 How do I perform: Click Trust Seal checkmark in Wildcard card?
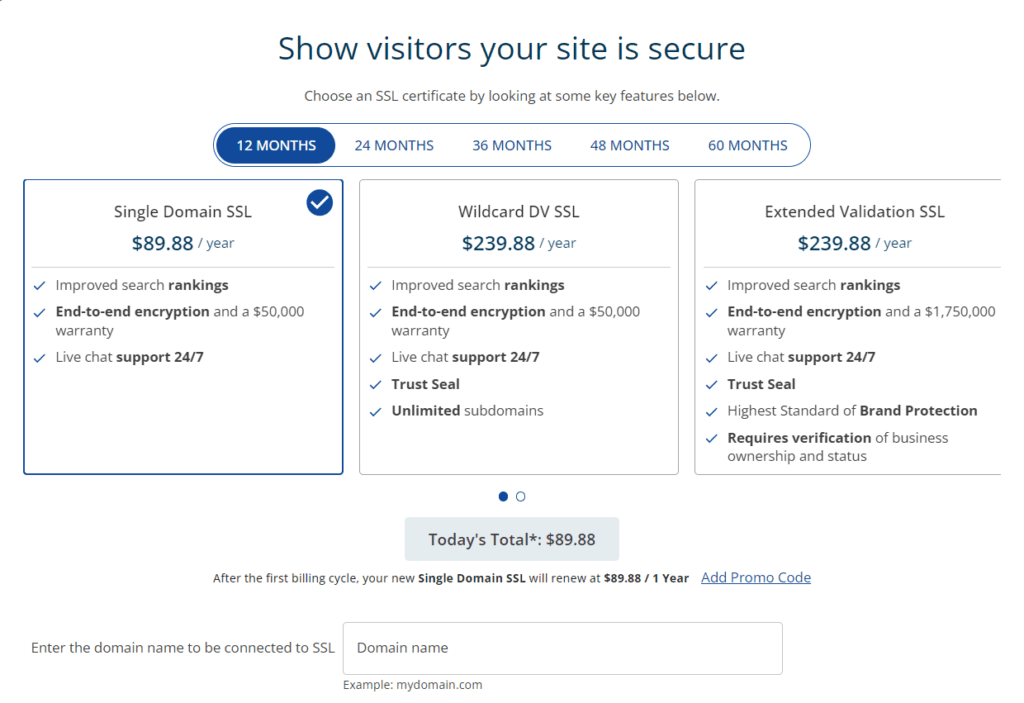tap(375, 384)
